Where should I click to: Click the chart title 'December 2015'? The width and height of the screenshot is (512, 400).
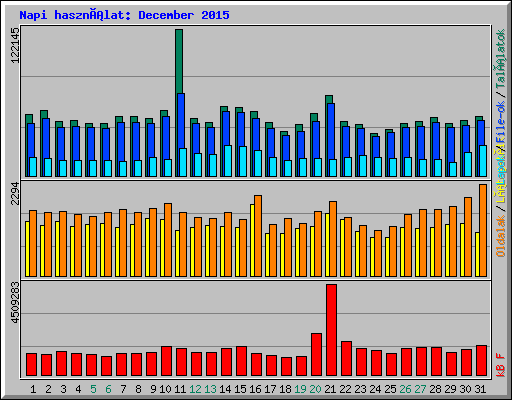click(x=184, y=15)
